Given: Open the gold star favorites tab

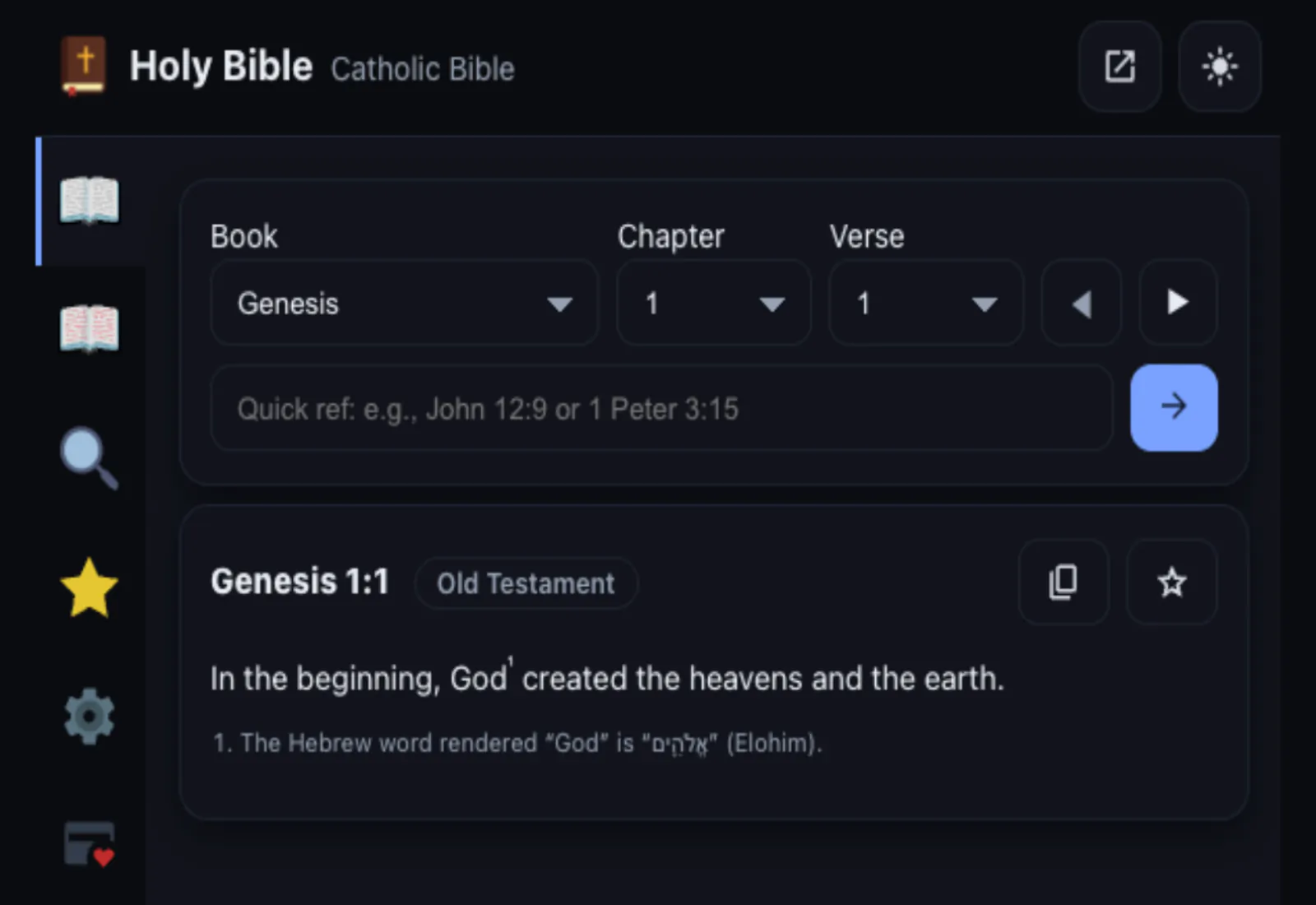Looking at the screenshot, I should 90,587.
